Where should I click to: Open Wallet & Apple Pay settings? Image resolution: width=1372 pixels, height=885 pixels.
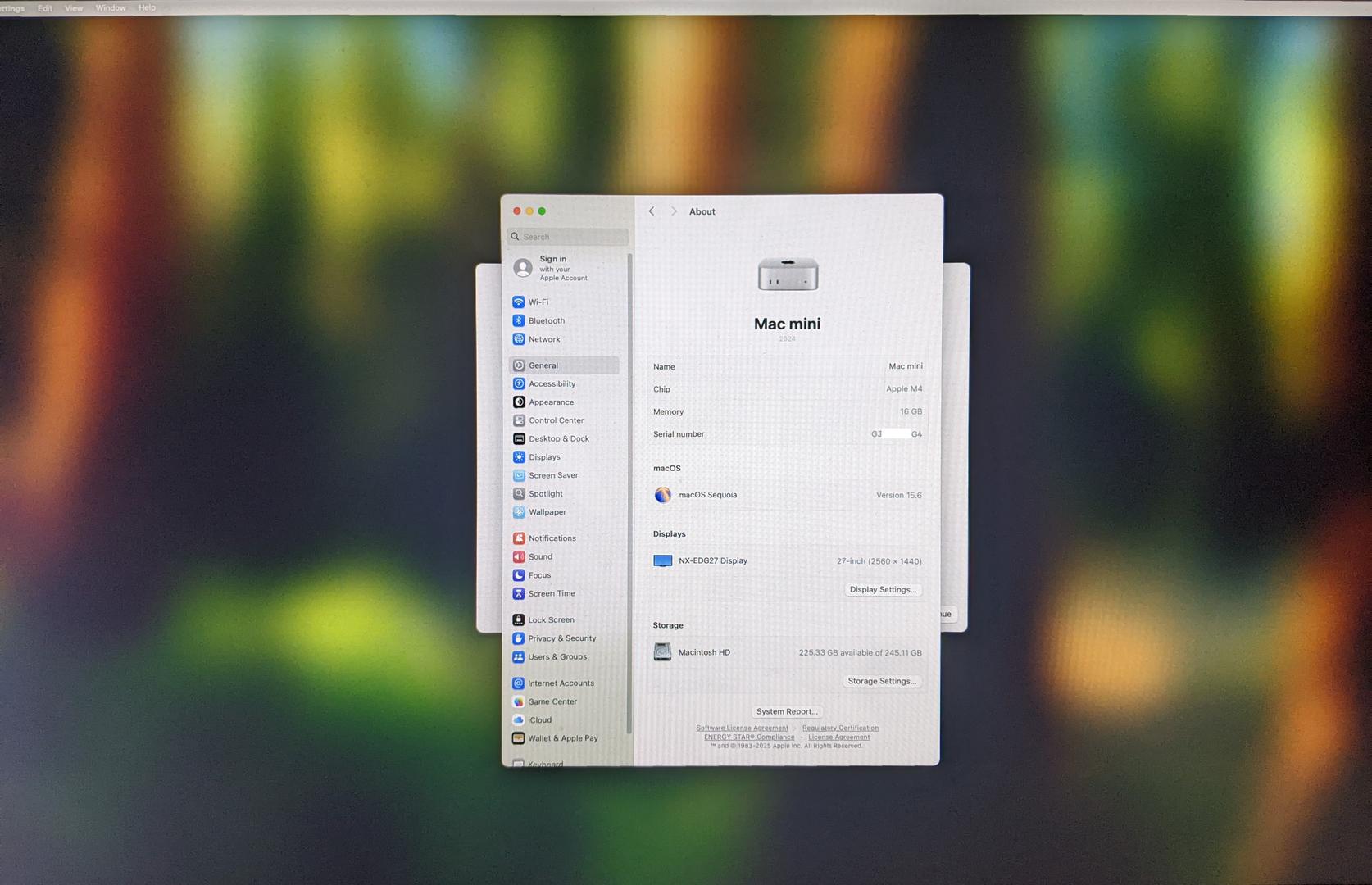[x=561, y=738]
